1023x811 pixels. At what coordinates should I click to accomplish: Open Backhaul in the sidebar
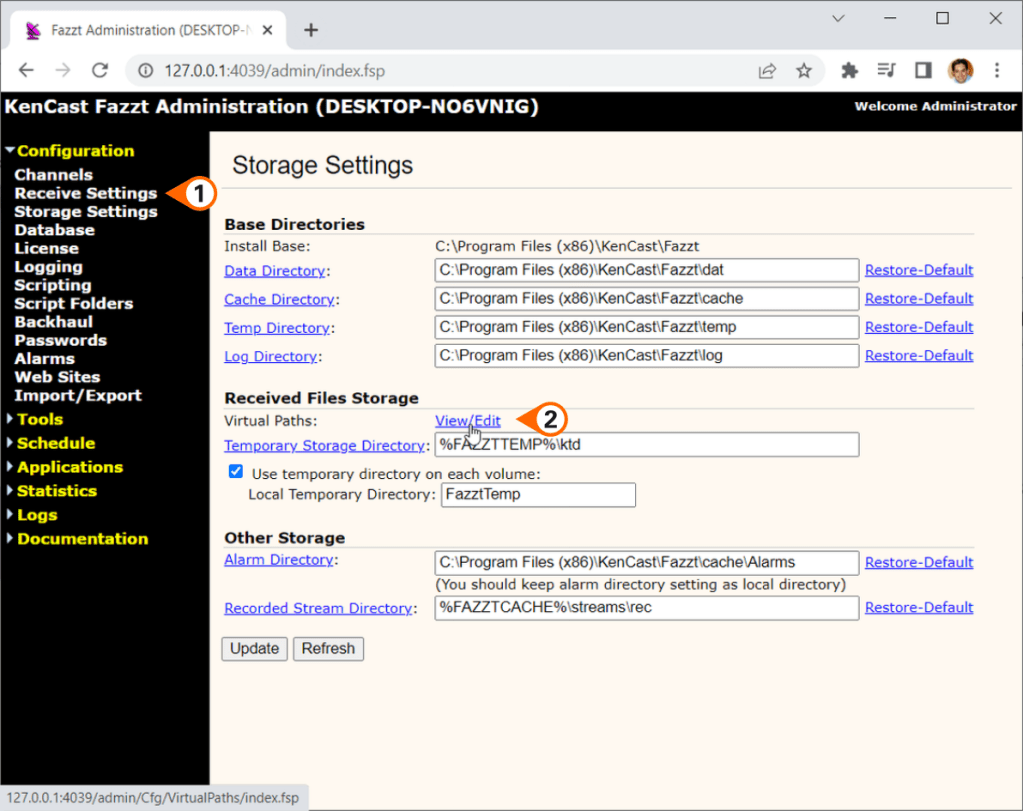(53, 322)
